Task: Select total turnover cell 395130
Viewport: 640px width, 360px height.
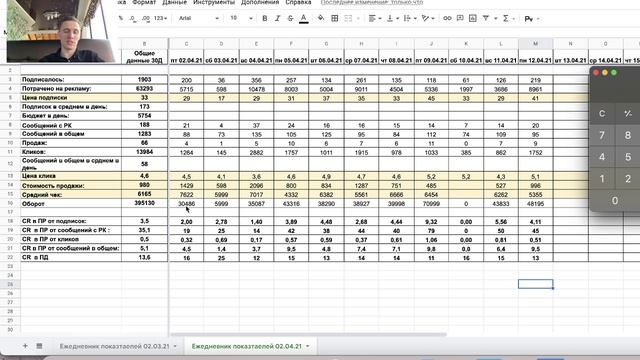Action: (144, 203)
